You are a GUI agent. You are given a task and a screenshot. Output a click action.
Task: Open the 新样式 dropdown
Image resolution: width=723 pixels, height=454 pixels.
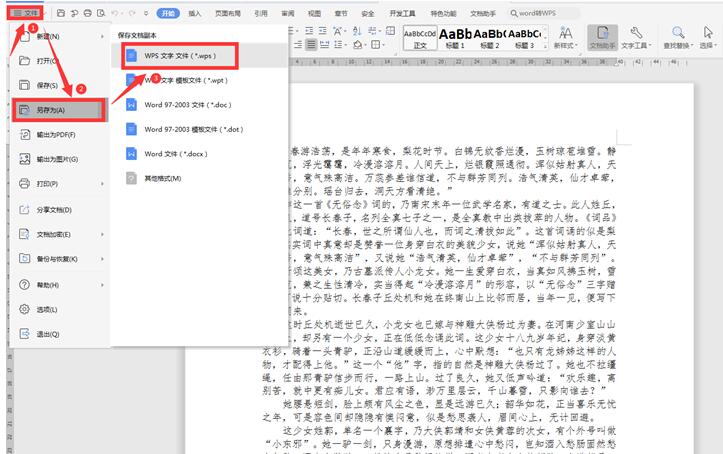(566, 38)
